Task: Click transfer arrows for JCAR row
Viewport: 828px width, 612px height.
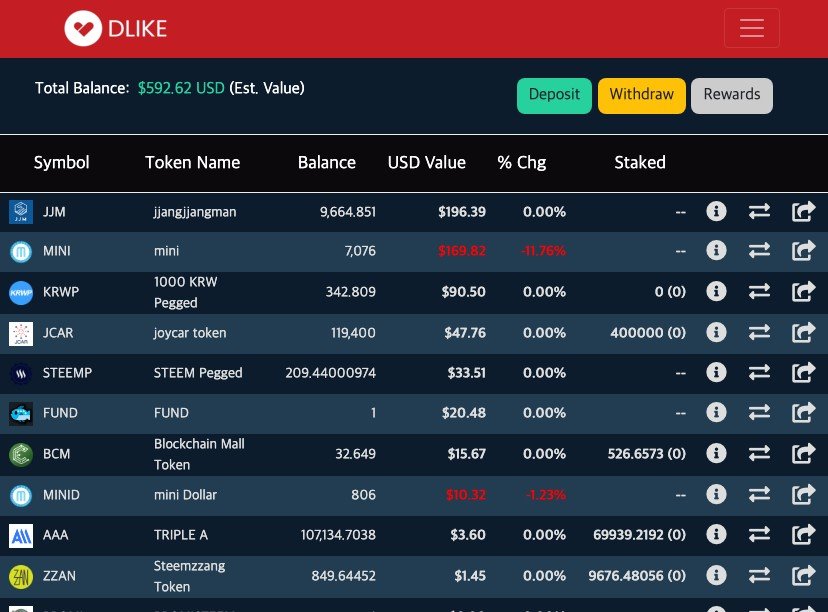Action: pos(759,333)
